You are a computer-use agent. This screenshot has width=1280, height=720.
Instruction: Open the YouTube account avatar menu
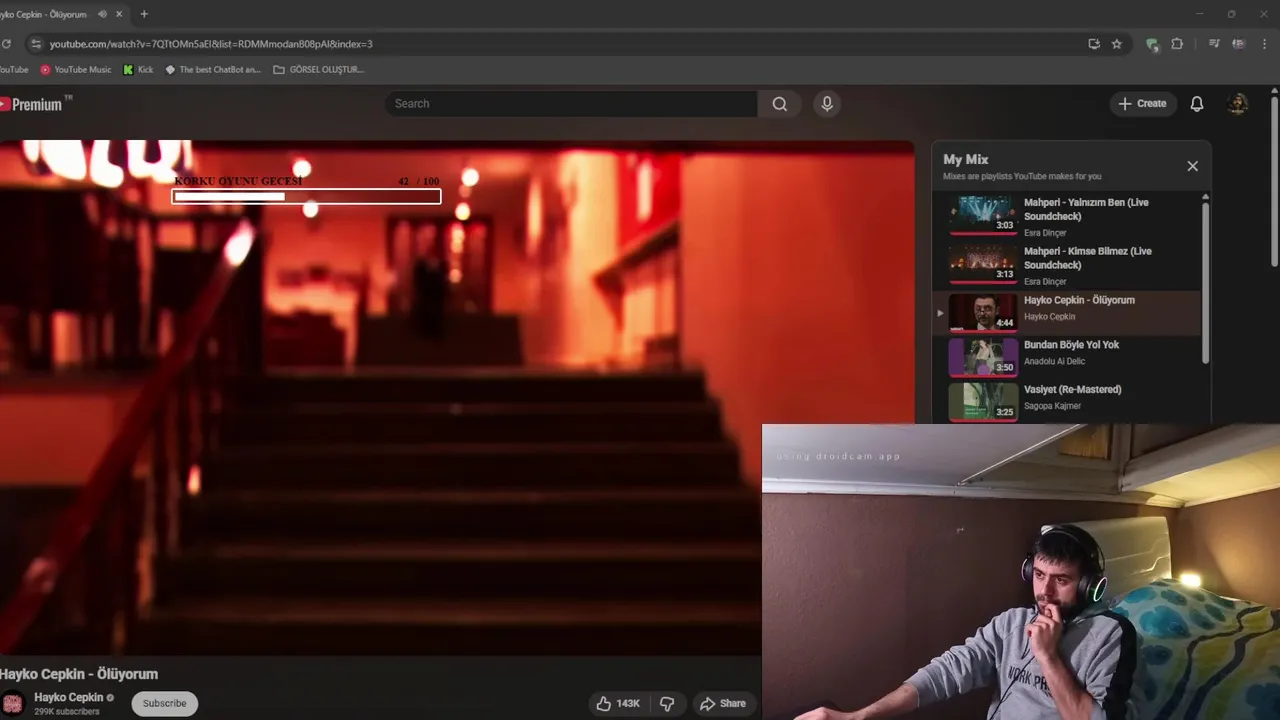pos(1238,104)
